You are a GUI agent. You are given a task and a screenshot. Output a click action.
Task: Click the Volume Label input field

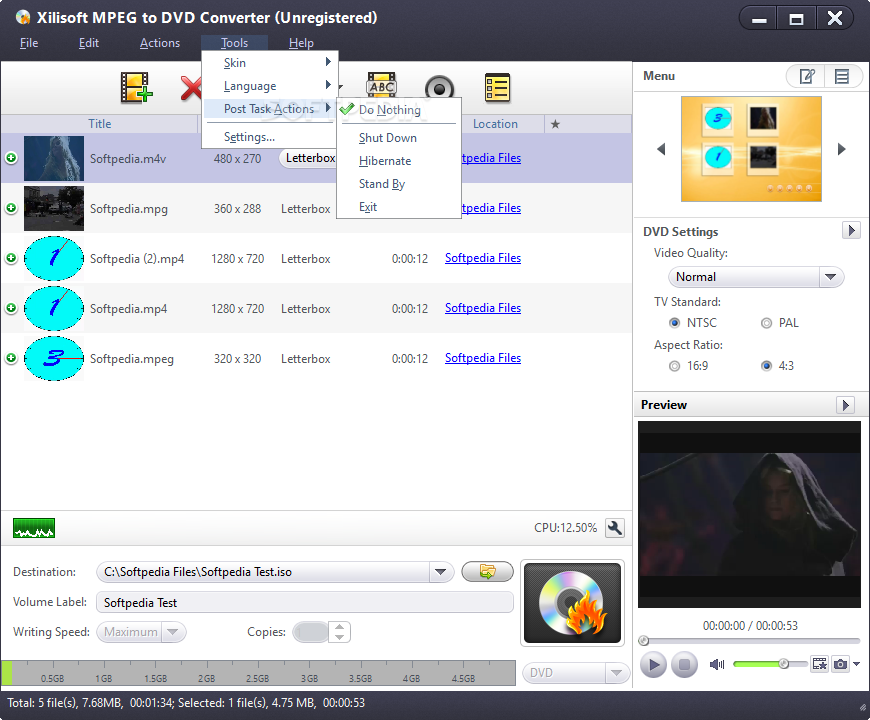click(x=305, y=602)
